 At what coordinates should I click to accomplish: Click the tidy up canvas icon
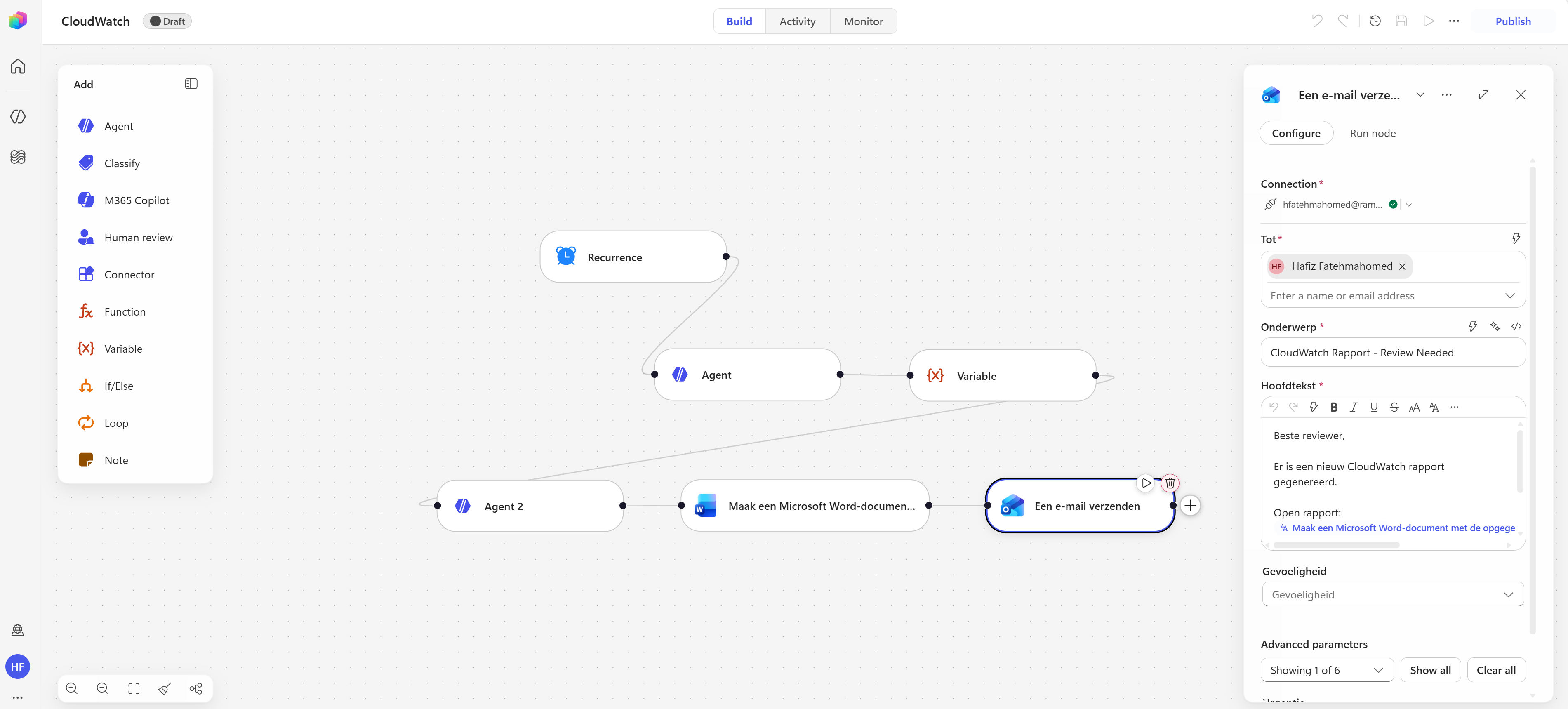(165, 688)
